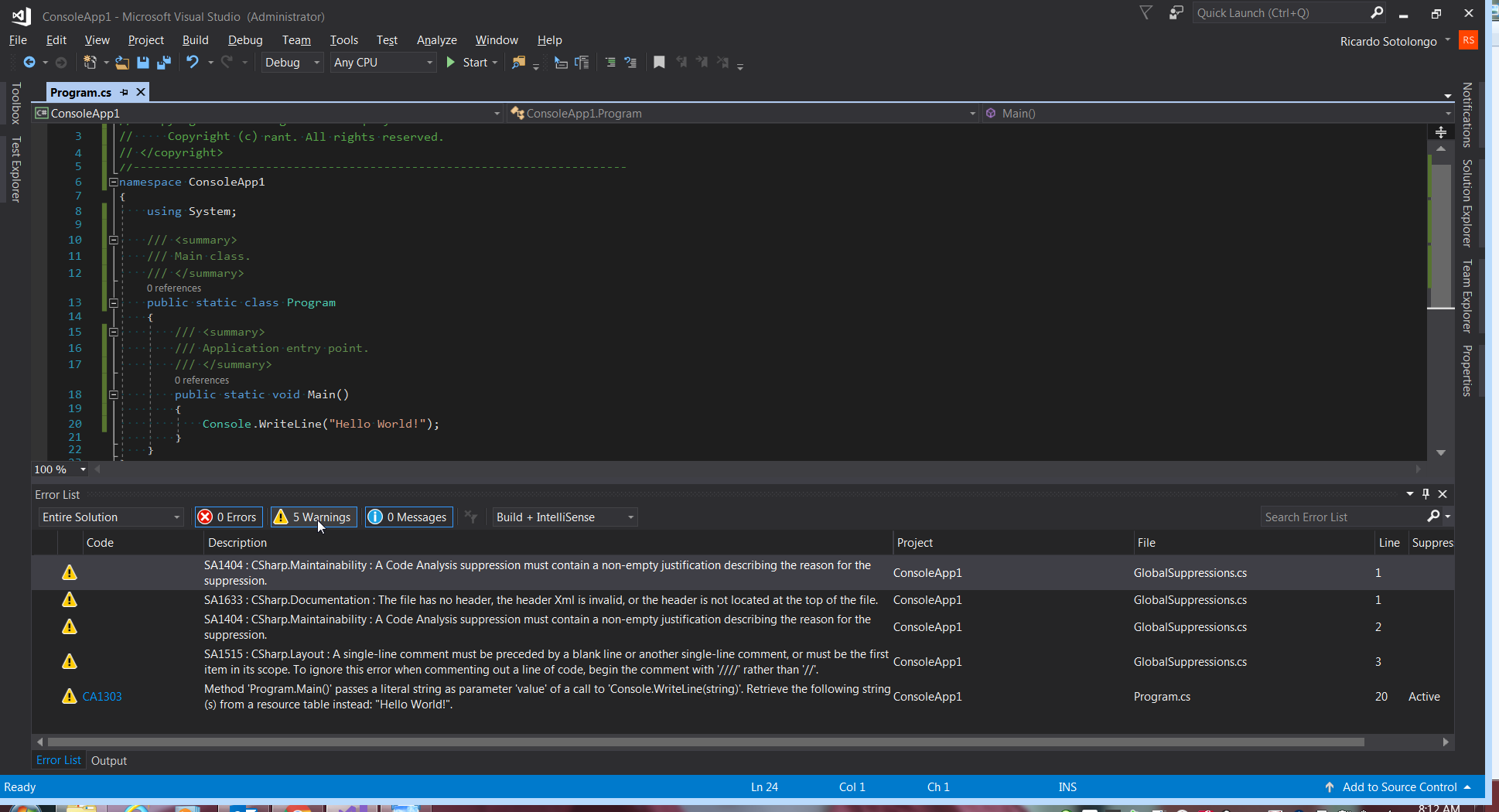
Task: Toggle the 5 Warnings filter button
Action: point(313,517)
